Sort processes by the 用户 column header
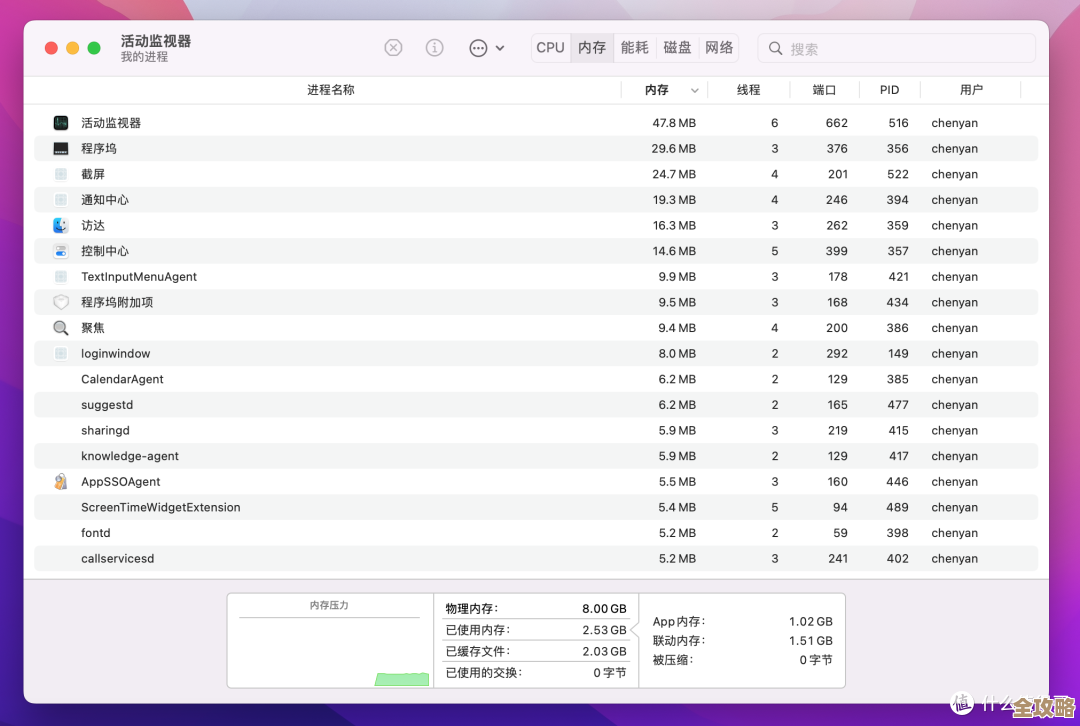Screen dimensions: 1080x726 click(x=972, y=89)
